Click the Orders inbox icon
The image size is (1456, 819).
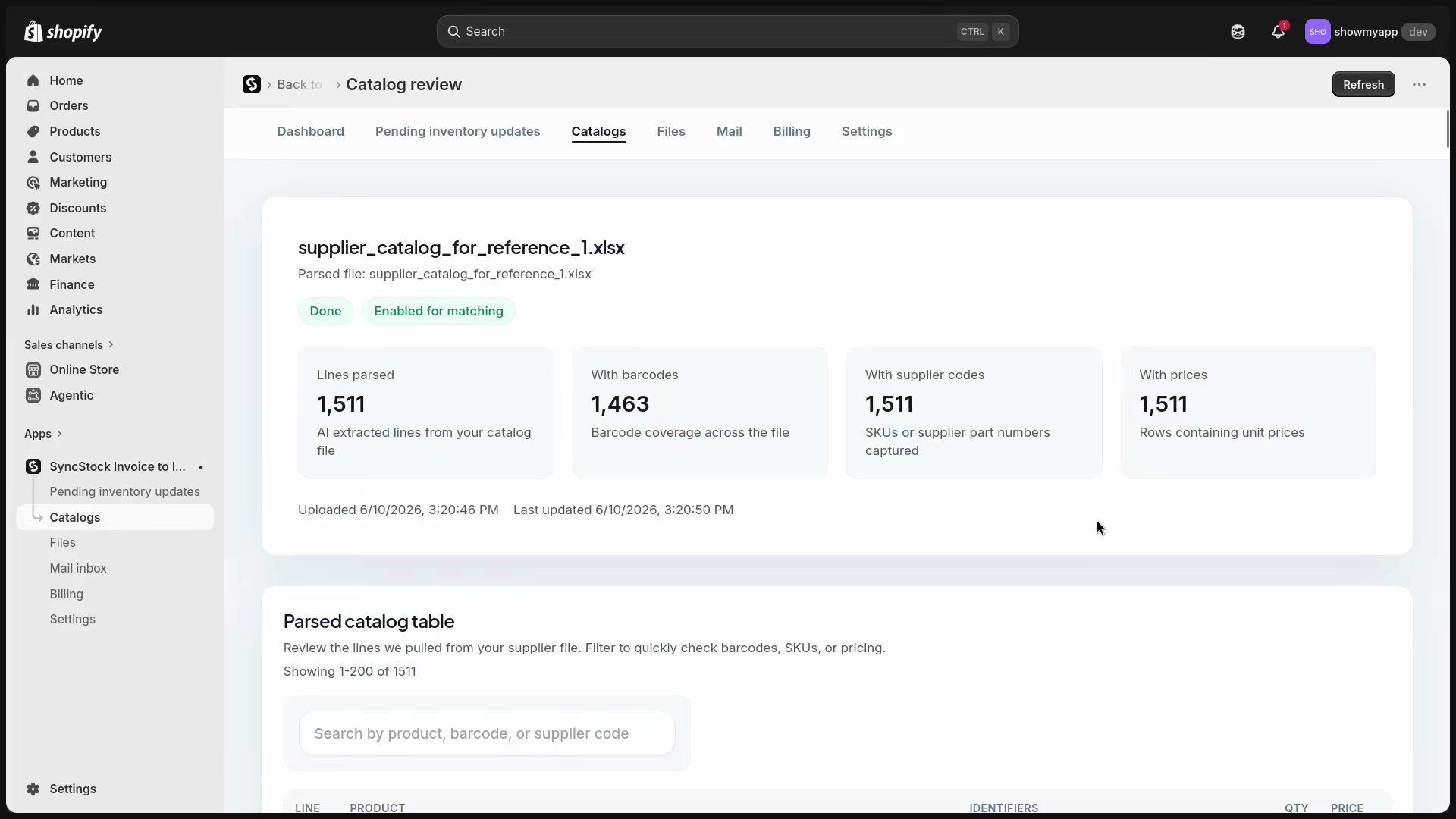33,106
